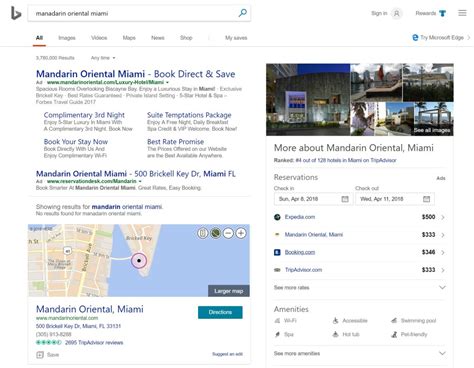Screen dimensions: 474x368
Task: Click the Mandarin Oriental fan logo icon
Action: coord(277,234)
